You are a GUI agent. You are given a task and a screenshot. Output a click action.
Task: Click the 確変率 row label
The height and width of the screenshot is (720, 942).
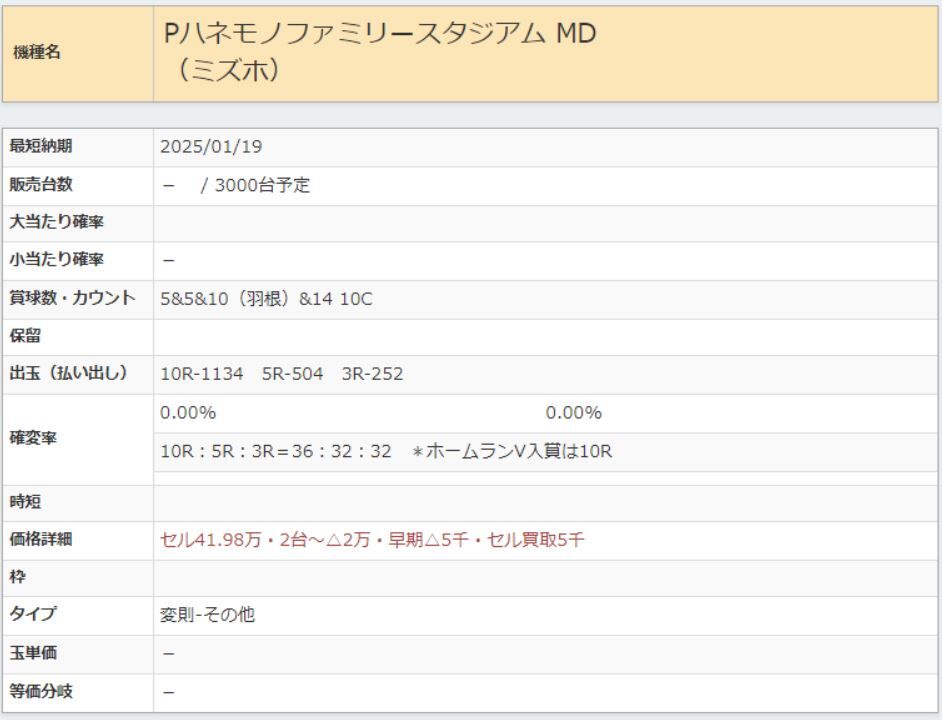point(33,438)
